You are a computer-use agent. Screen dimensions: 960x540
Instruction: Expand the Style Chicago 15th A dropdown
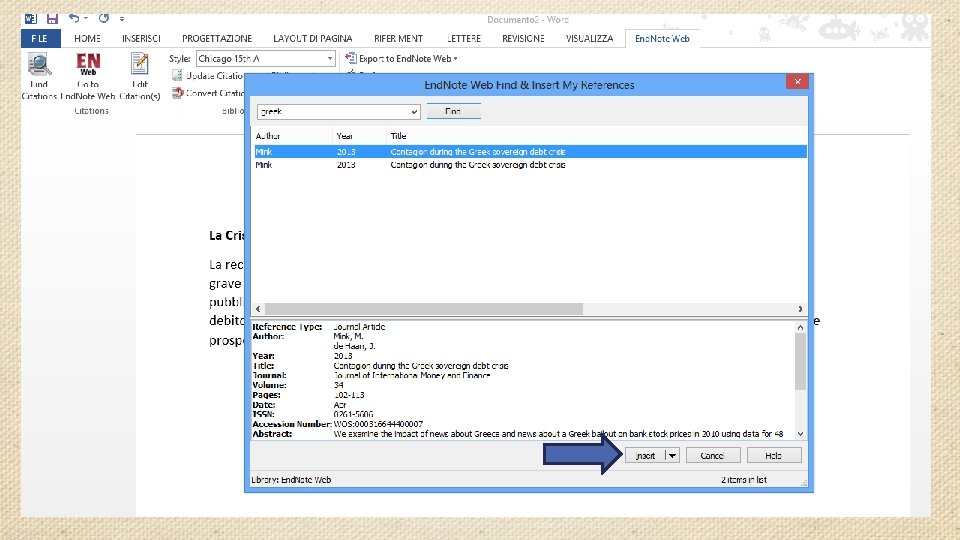329,59
